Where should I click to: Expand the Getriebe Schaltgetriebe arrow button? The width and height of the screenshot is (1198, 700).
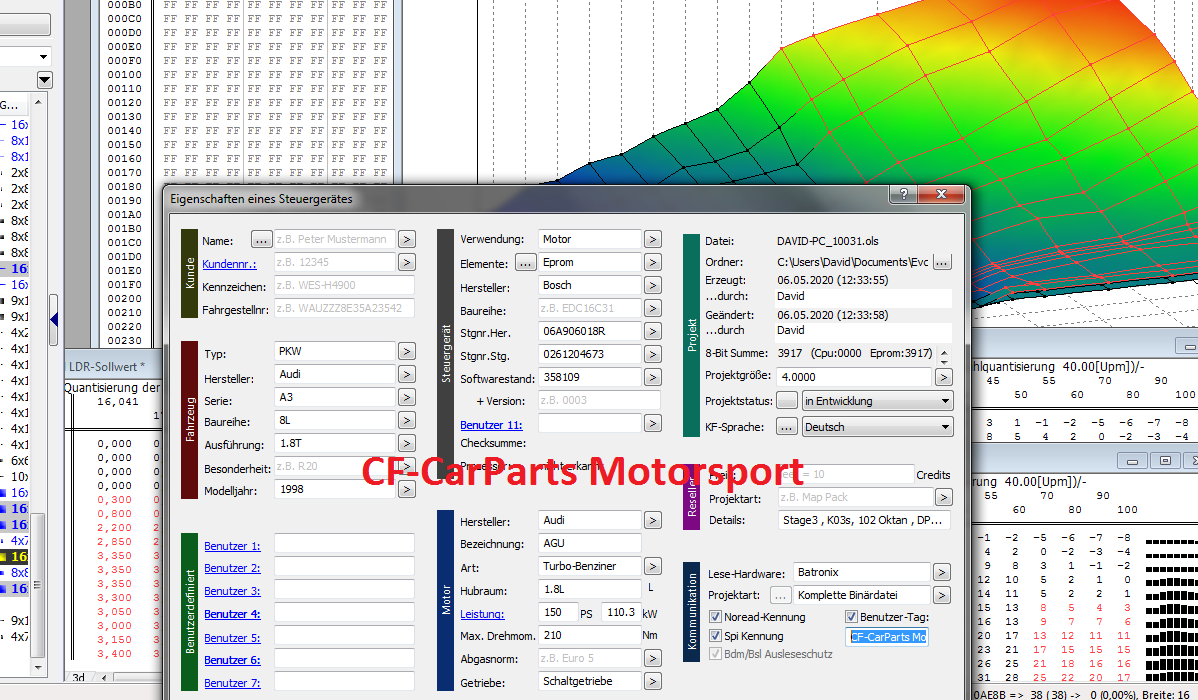(652, 681)
